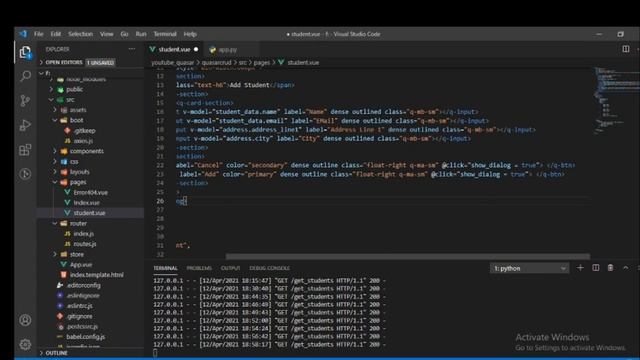The height and width of the screenshot is (360, 640).
Task: Open .editorconfig file
Action: [x=83, y=285]
